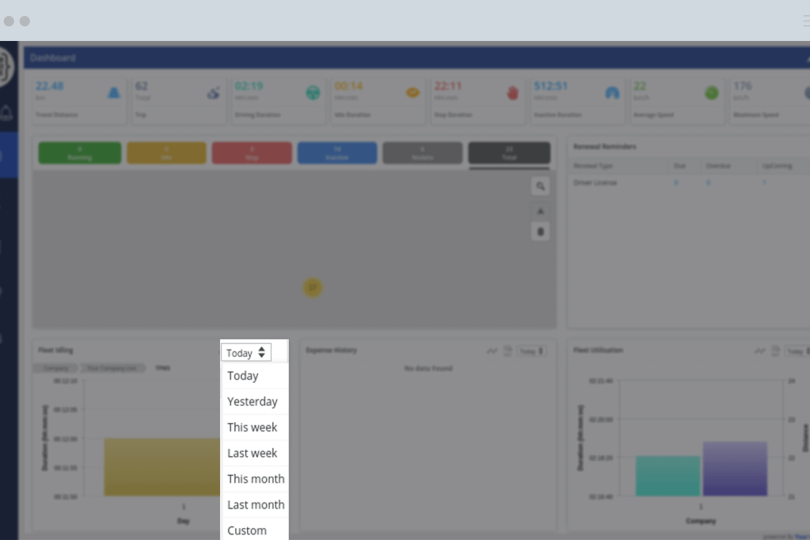810x540 pixels.
Task: Open the Expense History period dropdown
Action: (x=532, y=351)
